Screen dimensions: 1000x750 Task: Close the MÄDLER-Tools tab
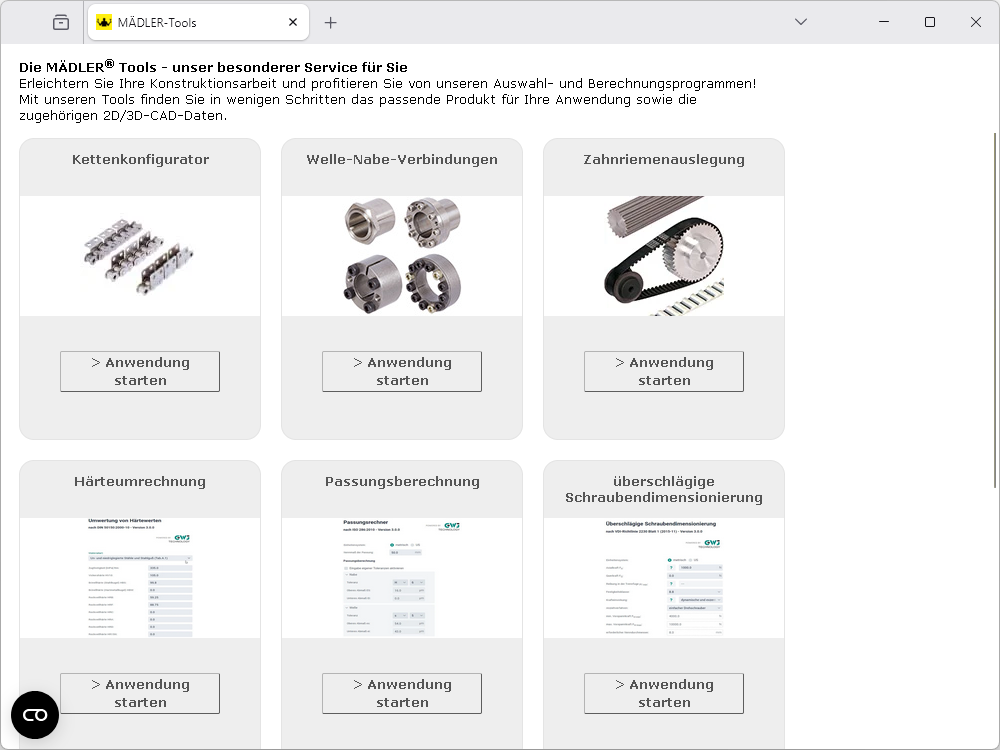pos(293,22)
